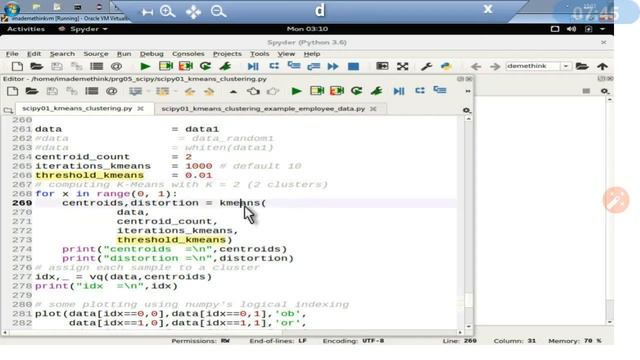Click Debug file icon in main toolbar
Screen dimensions: 640x360
click(253, 66)
